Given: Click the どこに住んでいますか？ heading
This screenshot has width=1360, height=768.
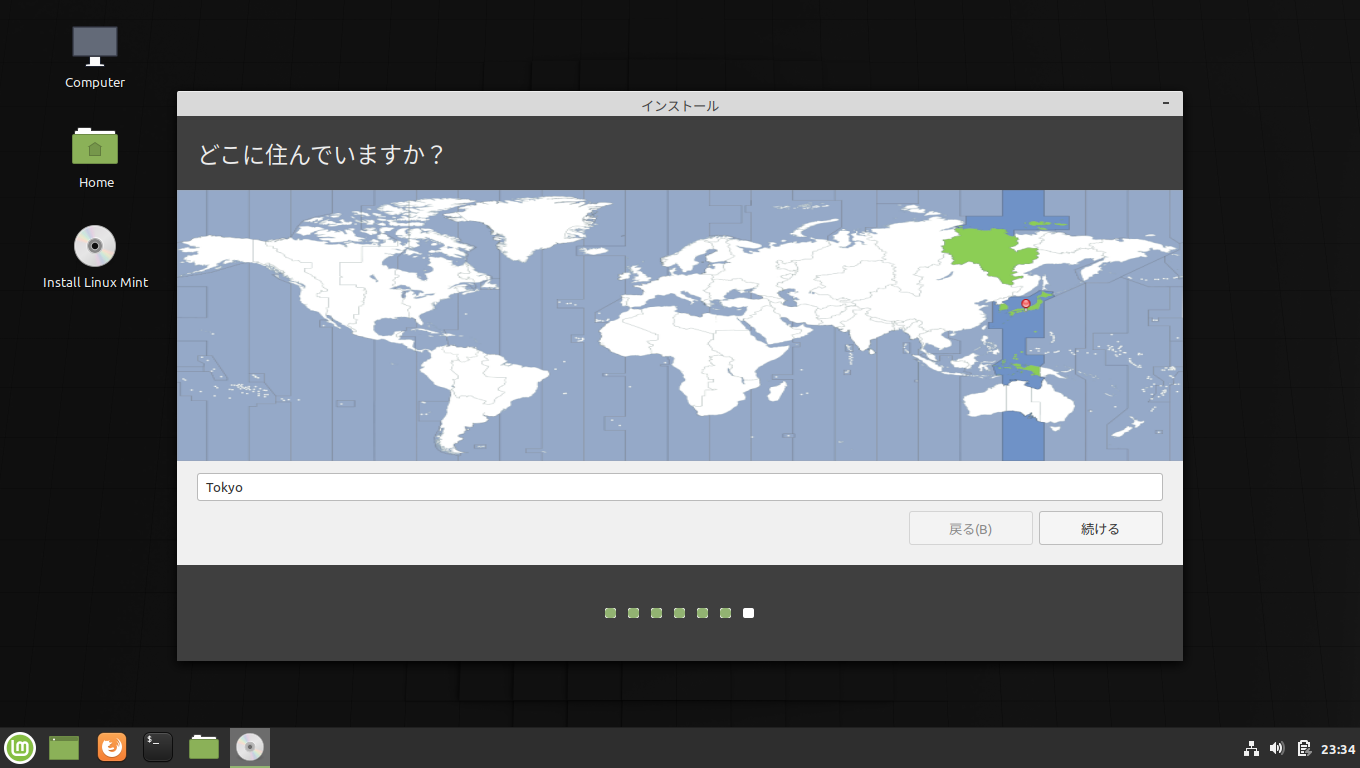Looking at the screenshot, I should (321, 155).
